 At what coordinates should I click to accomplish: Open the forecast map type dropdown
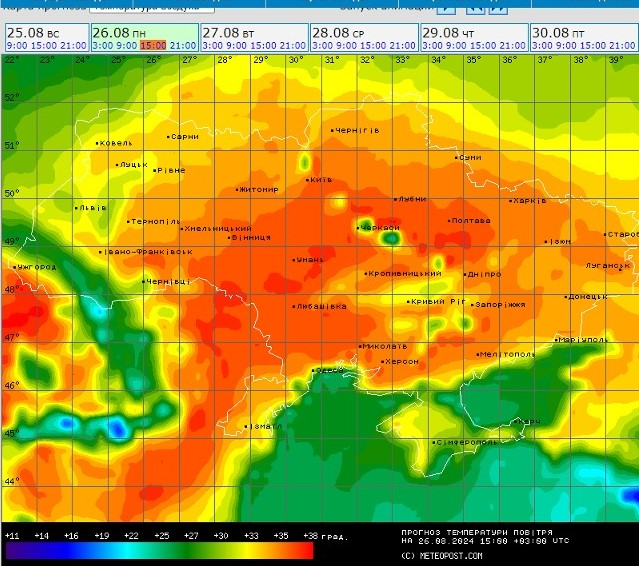click(x=150, y=7)
